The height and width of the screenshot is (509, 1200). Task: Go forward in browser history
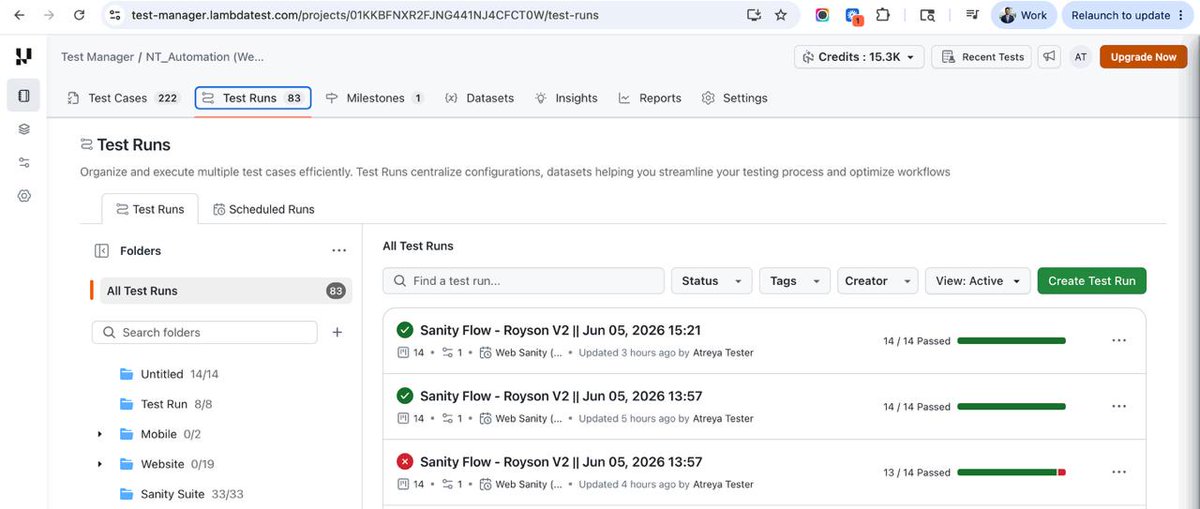(50, 15)
